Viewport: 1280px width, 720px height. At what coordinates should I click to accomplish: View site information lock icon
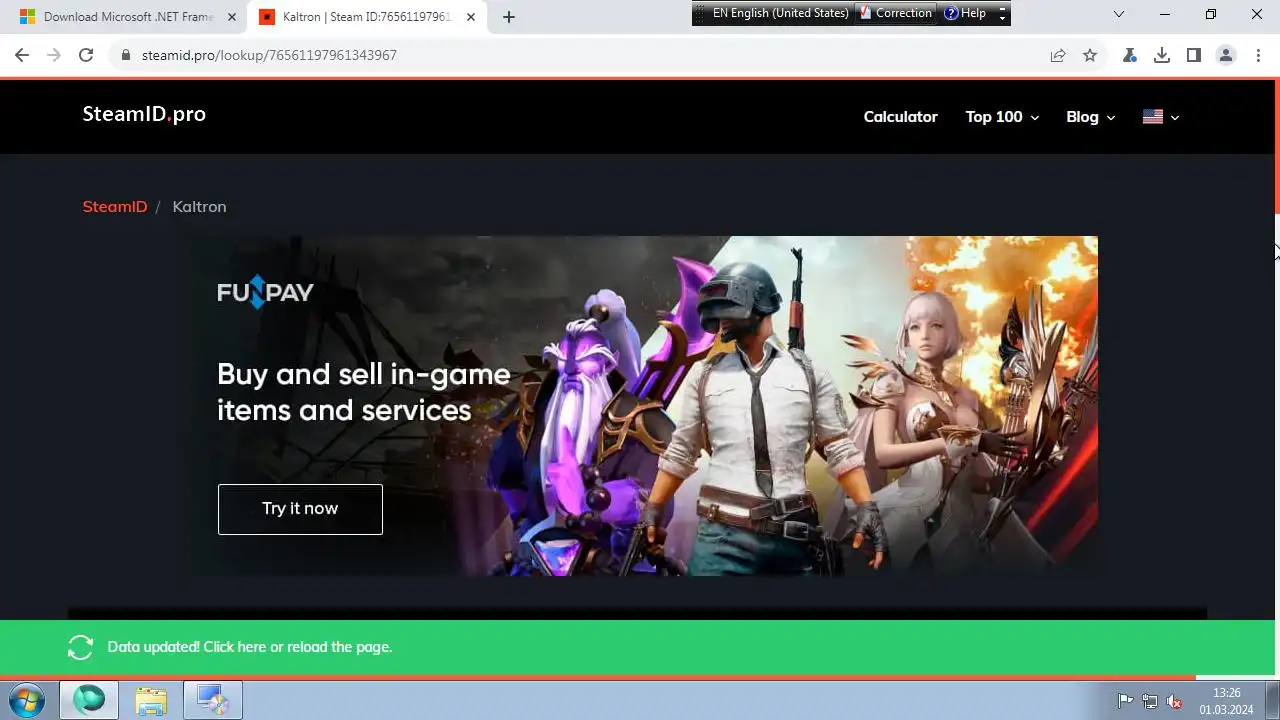pyautogui.click(x=126, y=55)
